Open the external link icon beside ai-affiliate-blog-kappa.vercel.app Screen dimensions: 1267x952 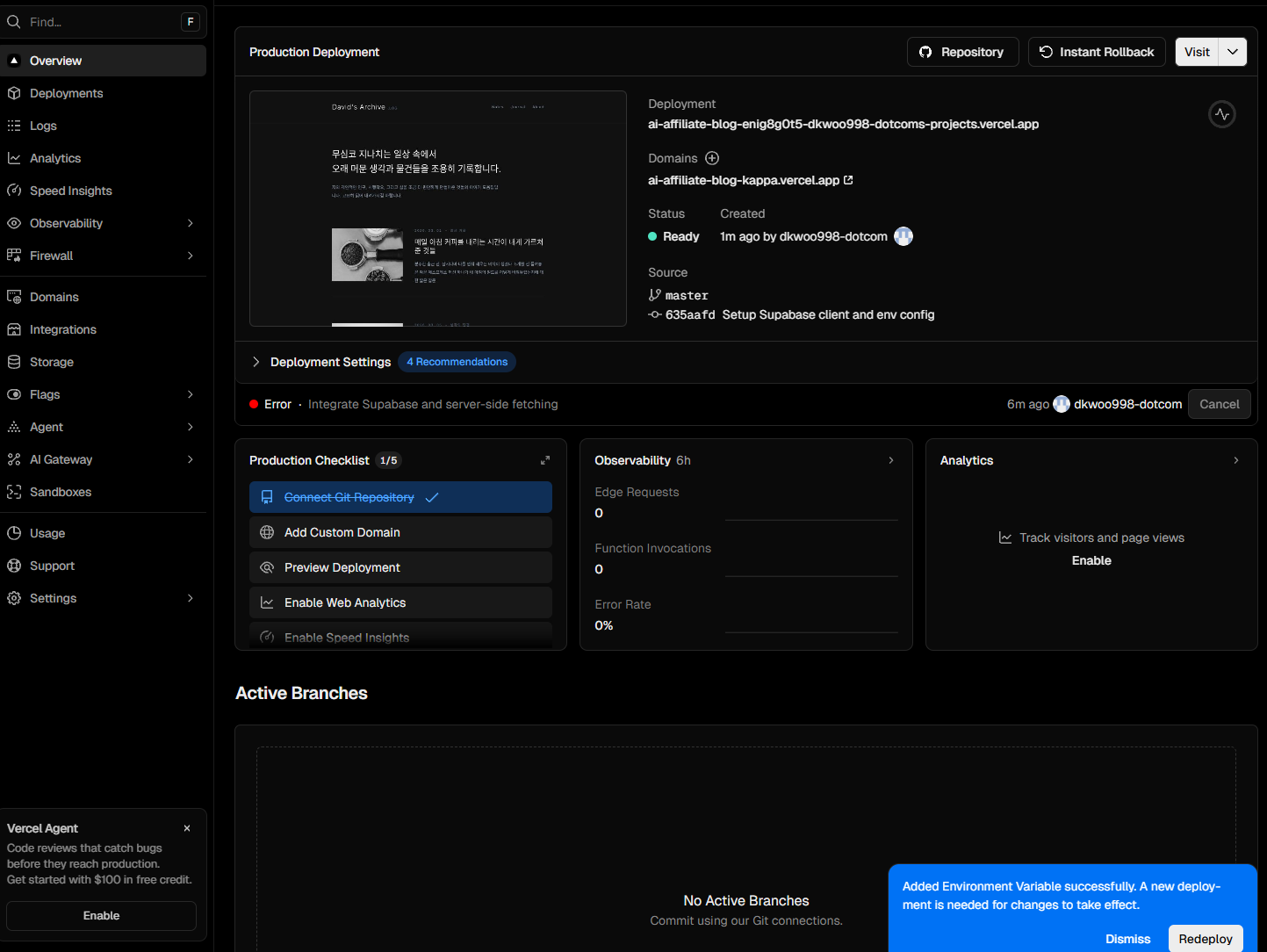coord(848,180)
